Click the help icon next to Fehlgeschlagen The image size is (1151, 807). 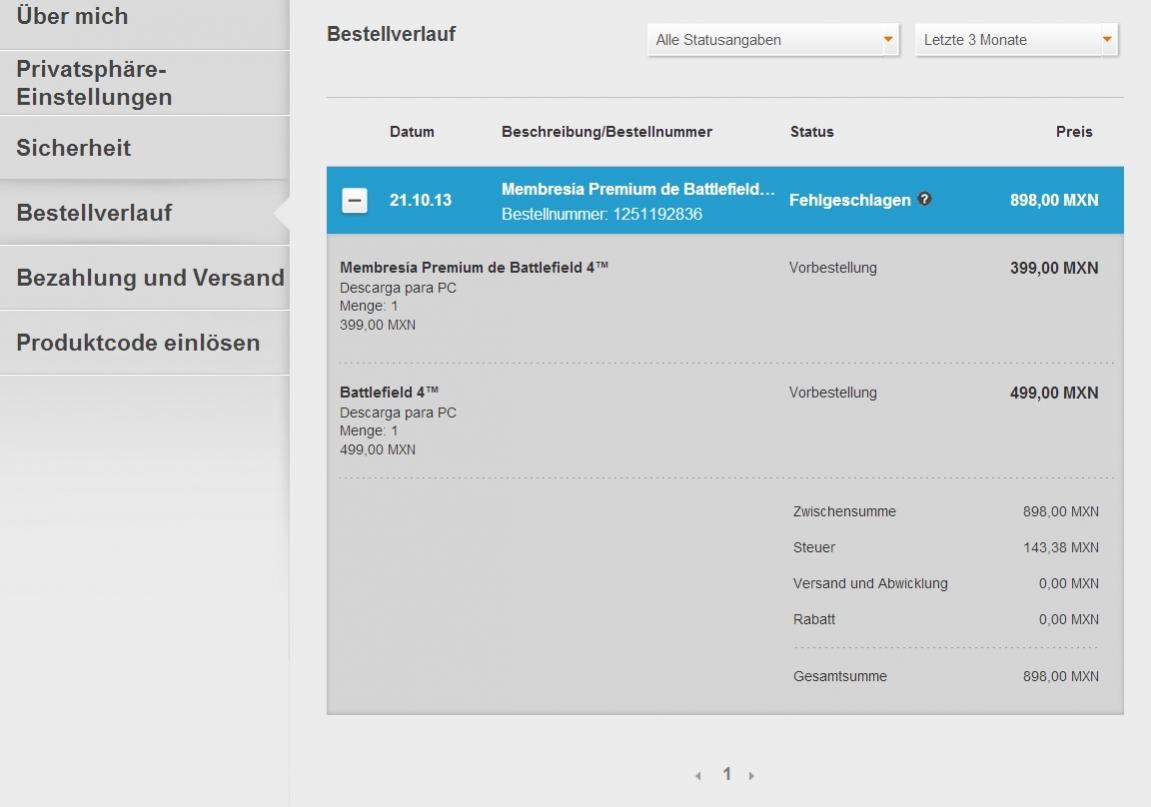tap(925, 199)
